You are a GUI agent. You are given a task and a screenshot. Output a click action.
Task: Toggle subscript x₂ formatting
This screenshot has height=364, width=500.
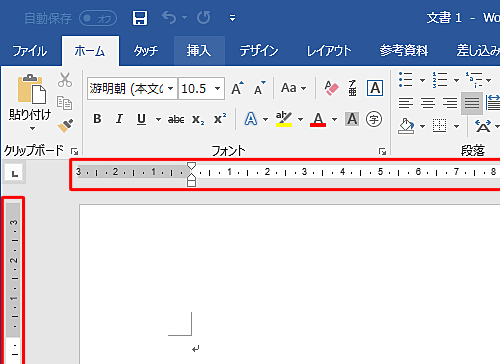click(x=198, y=119)
